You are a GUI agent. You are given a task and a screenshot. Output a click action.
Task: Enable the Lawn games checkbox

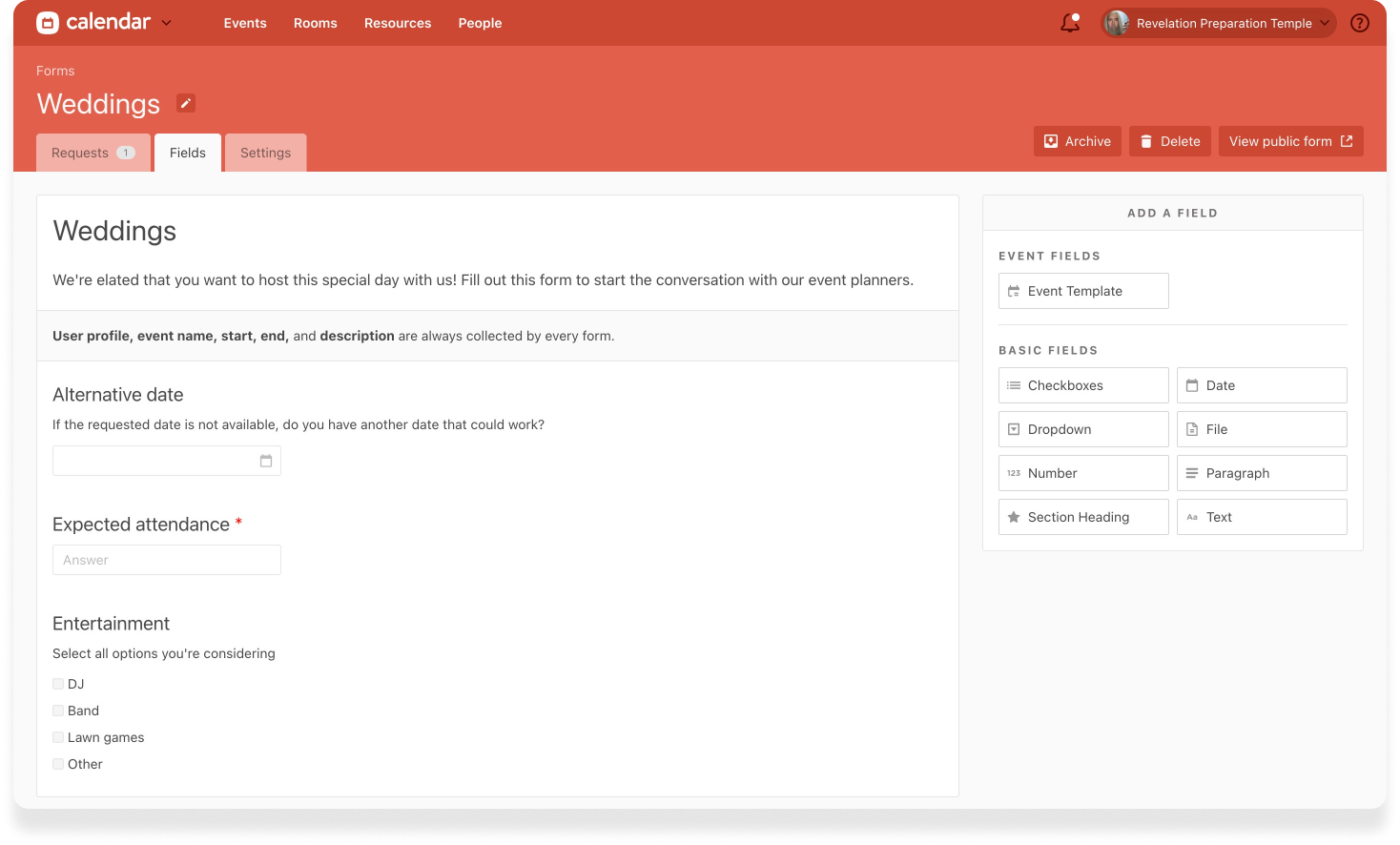click(x=58, y=737)
